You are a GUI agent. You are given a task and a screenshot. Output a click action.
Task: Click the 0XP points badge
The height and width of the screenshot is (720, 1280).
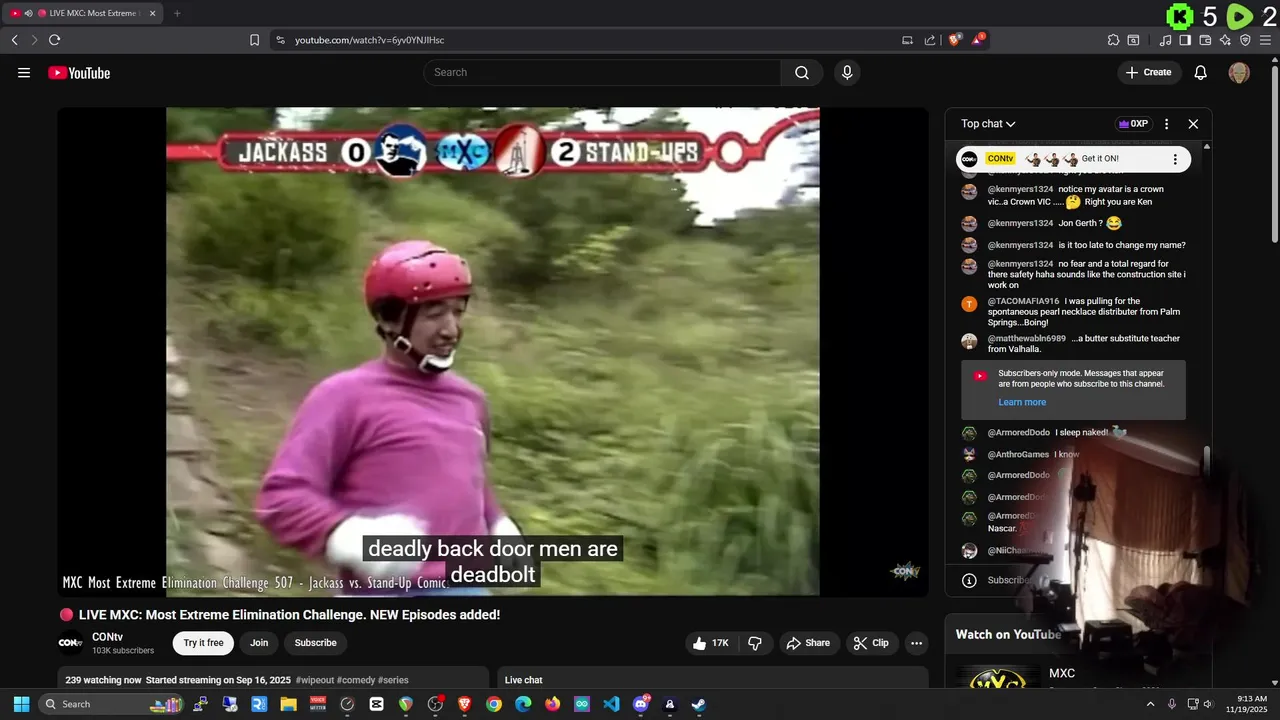[x=1134, y=124]
